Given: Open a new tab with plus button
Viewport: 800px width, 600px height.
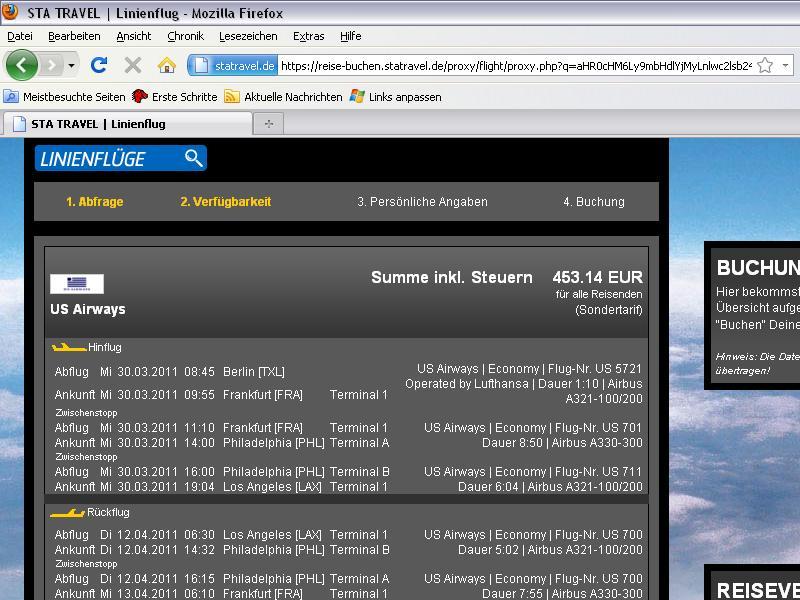Looking at the screenshot, I should 269,123.
